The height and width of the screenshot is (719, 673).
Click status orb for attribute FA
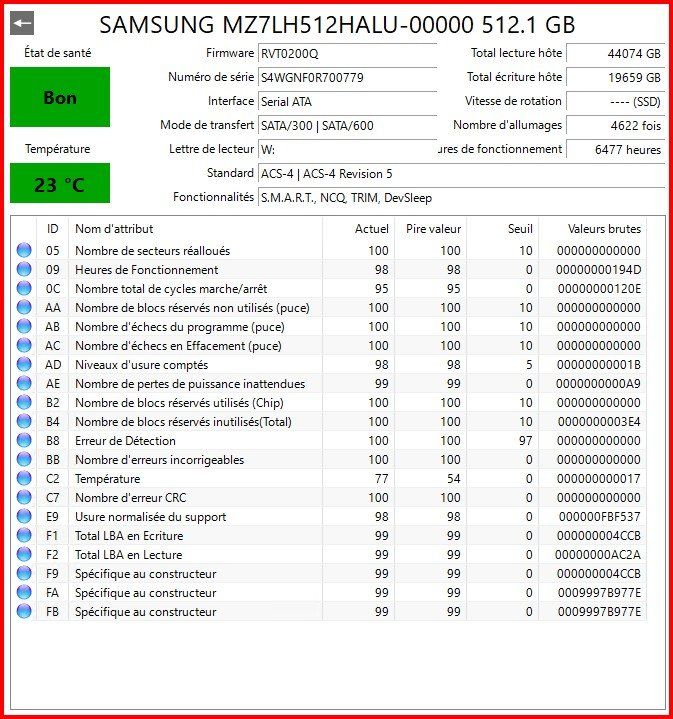(x=24, y=593)
